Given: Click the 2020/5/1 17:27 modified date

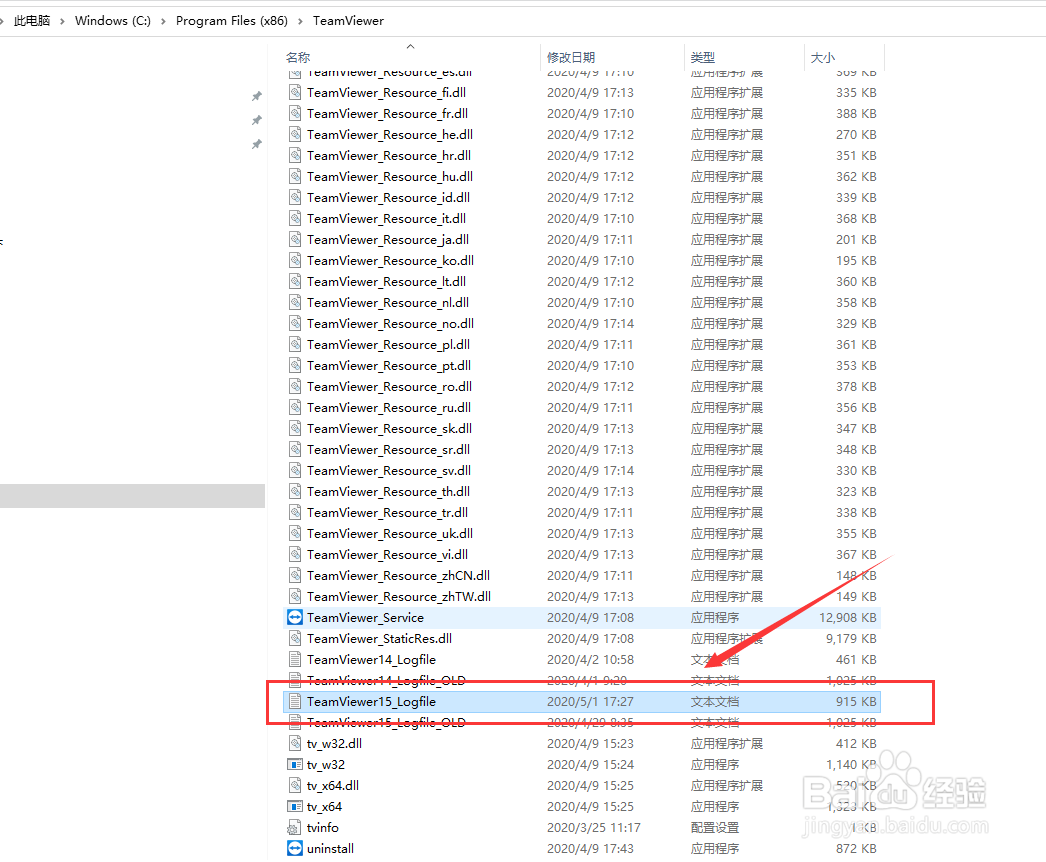Looking at the screenshot, I should [590, 701].
